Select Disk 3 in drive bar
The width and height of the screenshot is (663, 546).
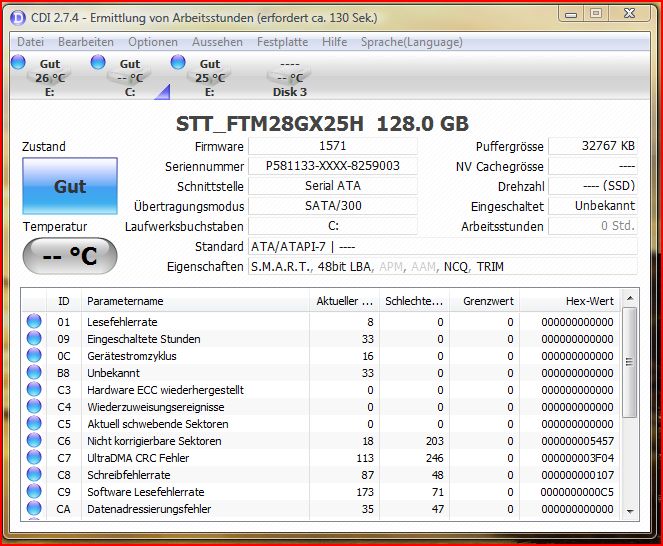click(290, 77)
